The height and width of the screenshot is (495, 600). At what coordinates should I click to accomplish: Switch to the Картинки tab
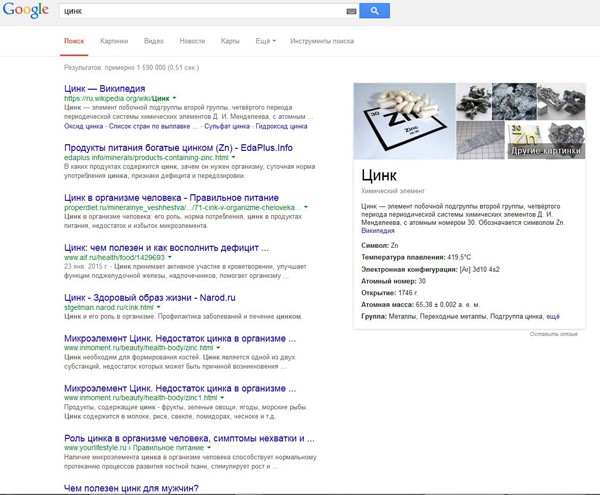click(x=114, y=41)
